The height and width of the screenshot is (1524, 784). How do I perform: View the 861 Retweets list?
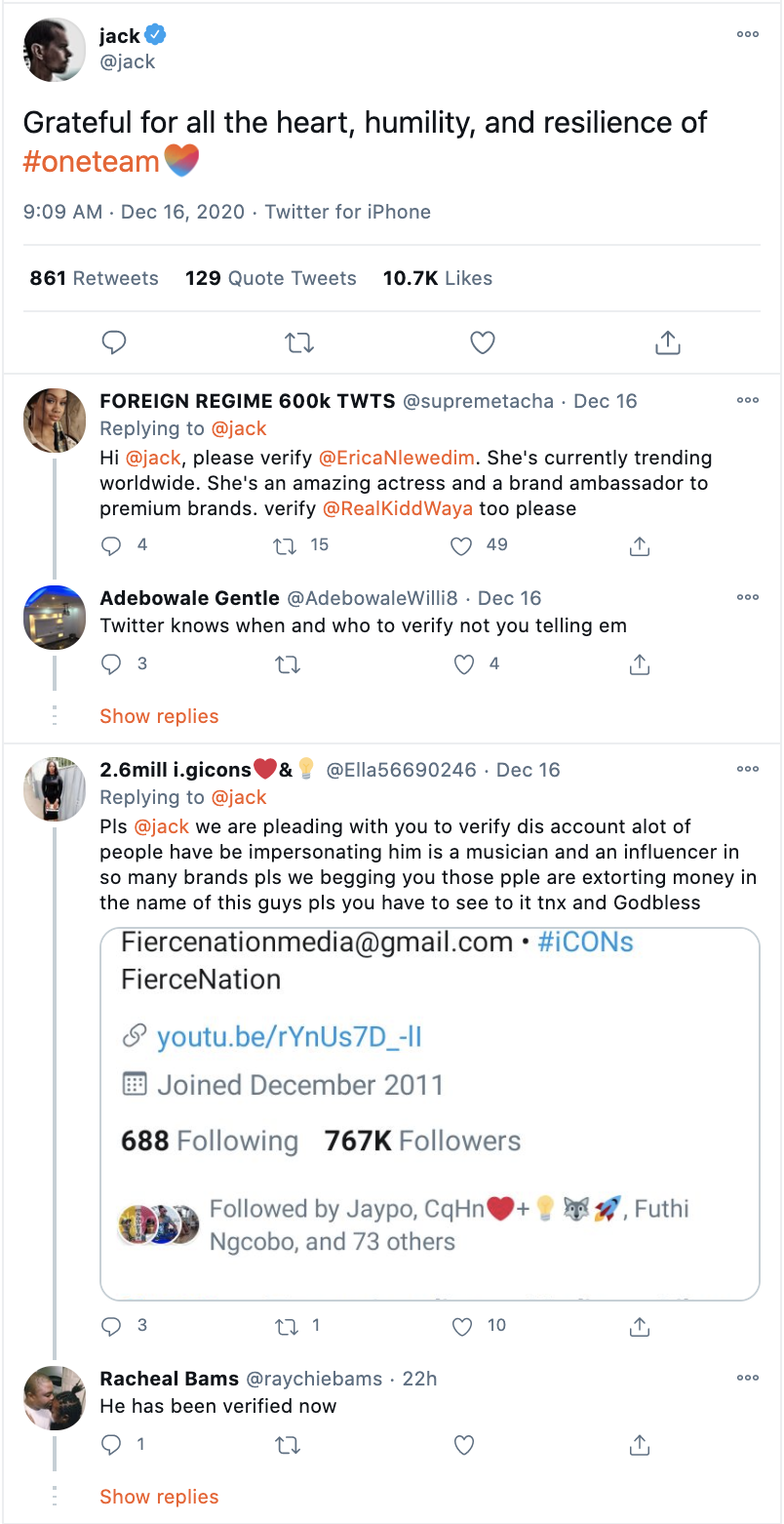coord(94,278)
